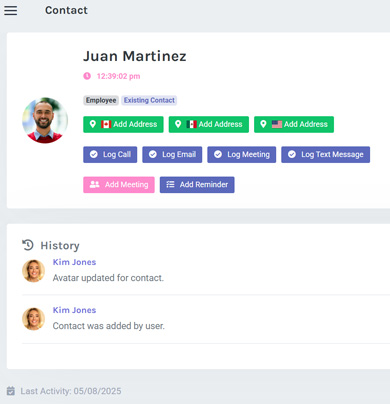Click the Add Reminder button
Screen dimensions: 390x404
pyautogui.click(x=197, y=185)
